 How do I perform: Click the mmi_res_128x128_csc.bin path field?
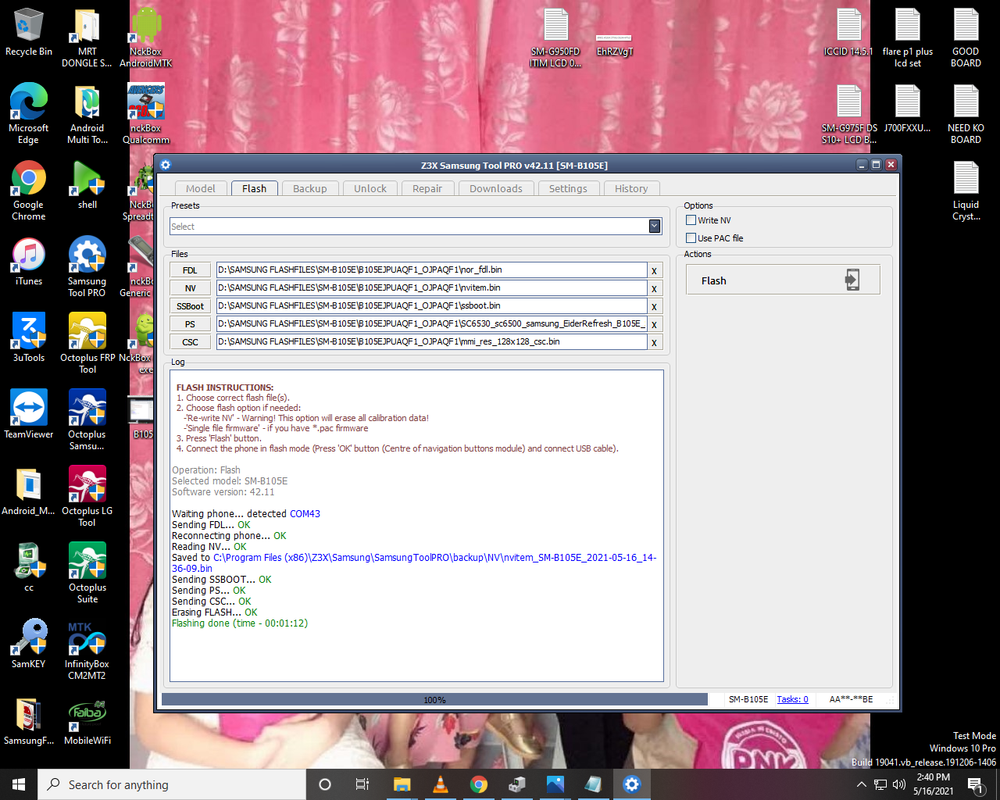click(431, 341)
